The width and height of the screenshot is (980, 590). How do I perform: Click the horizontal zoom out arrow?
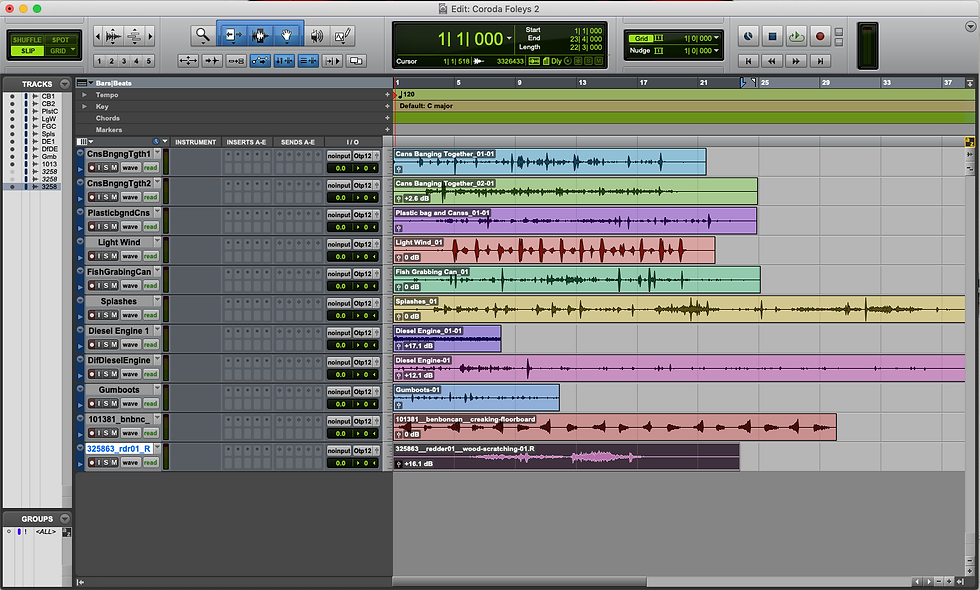(98, 36)
